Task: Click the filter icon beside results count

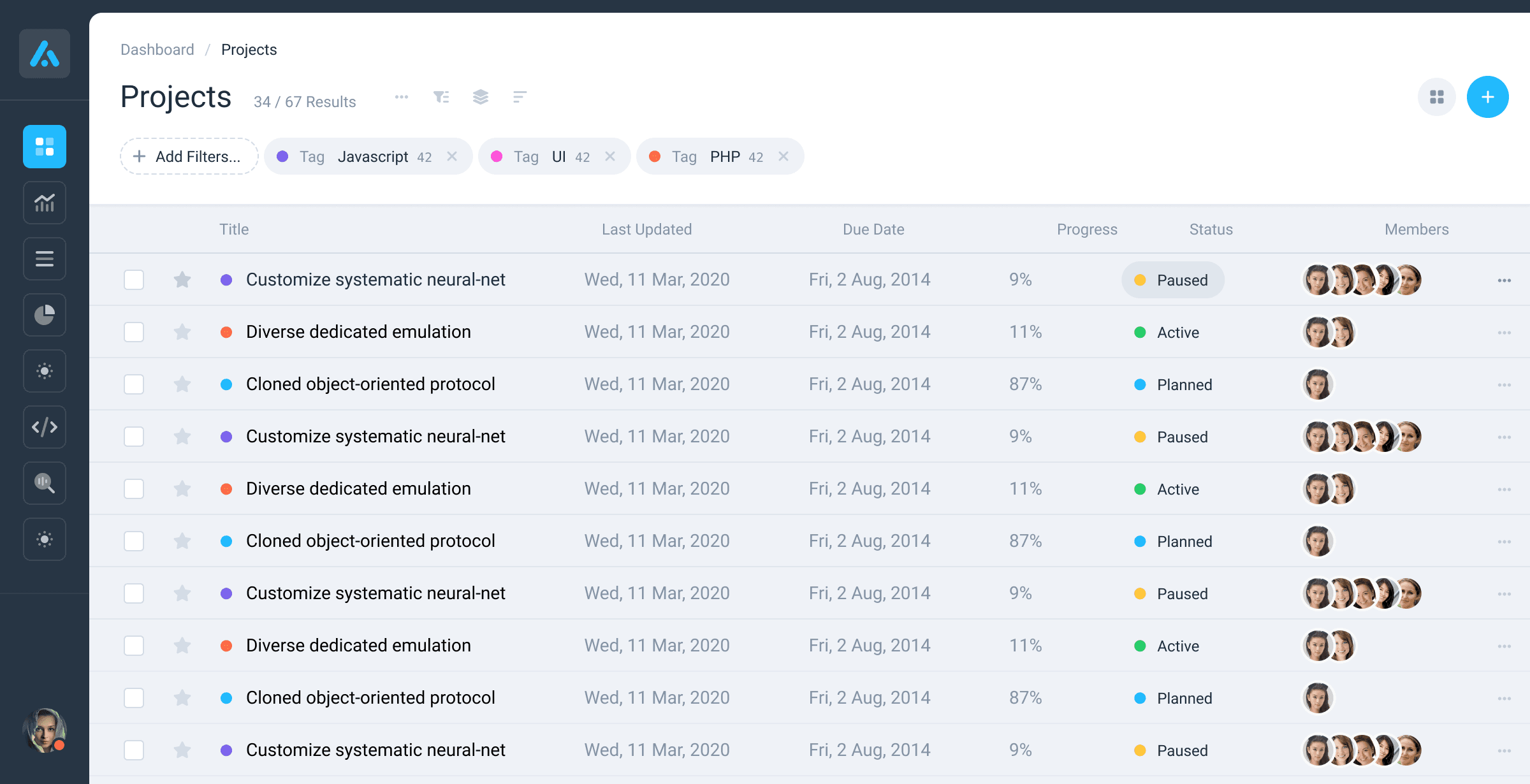Action: (441, 97)
